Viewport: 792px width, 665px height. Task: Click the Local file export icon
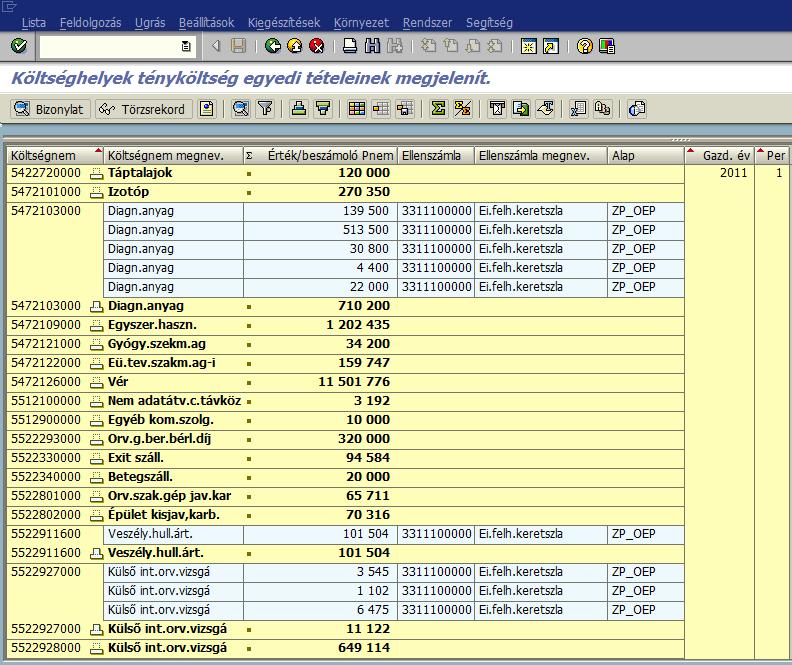click(x=521, y=109)
